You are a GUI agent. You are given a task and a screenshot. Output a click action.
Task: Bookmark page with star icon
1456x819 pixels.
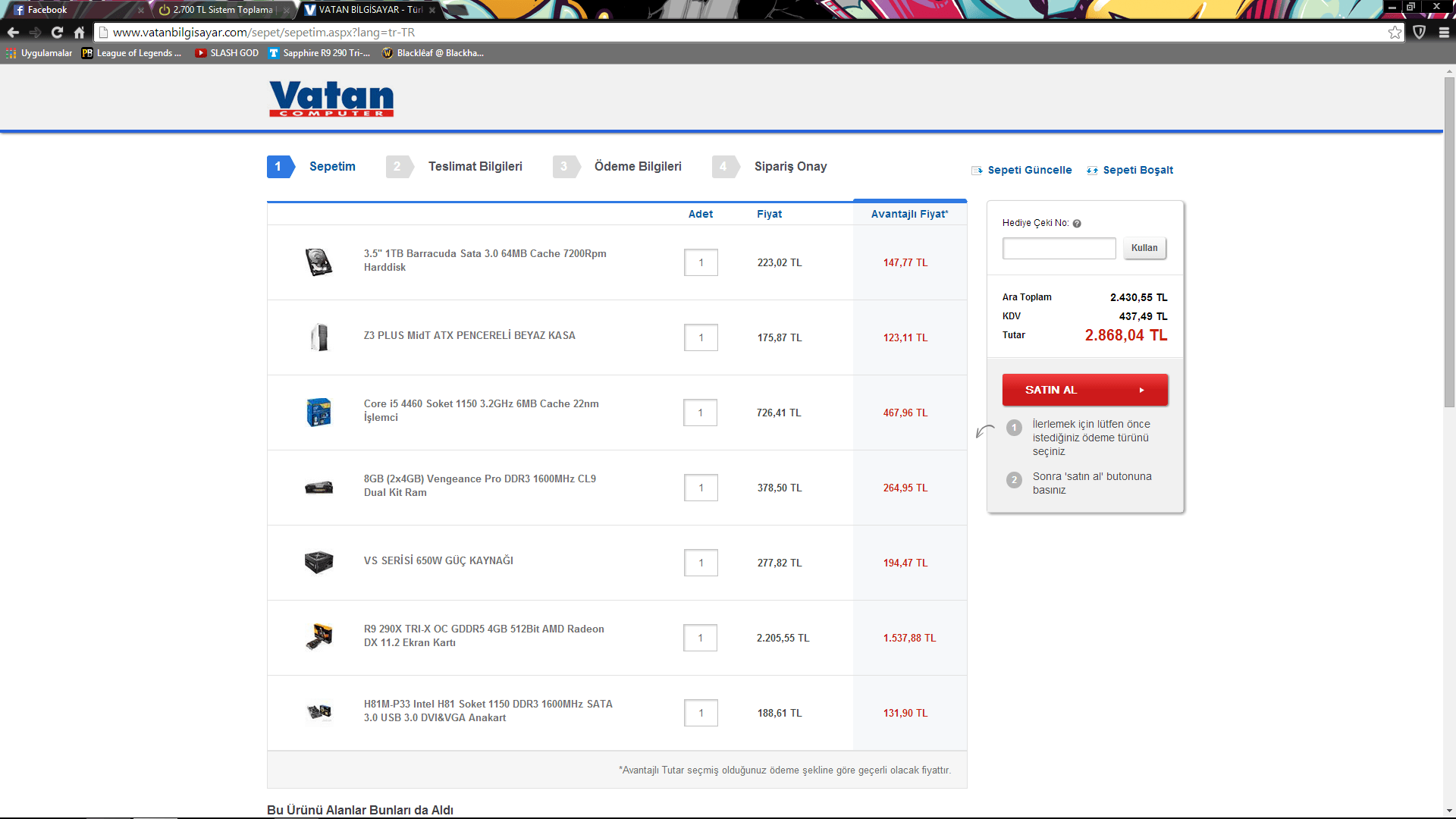pyautogui.click(x=1395, y=33)
